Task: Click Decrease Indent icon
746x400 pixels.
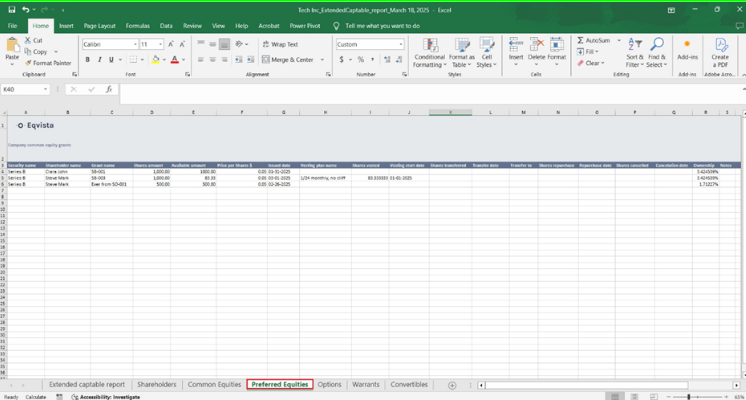Action: tap(238, 59)
